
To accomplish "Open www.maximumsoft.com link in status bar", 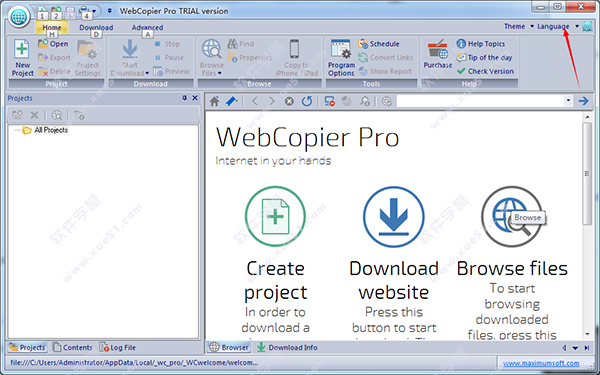I will (541, 363).
